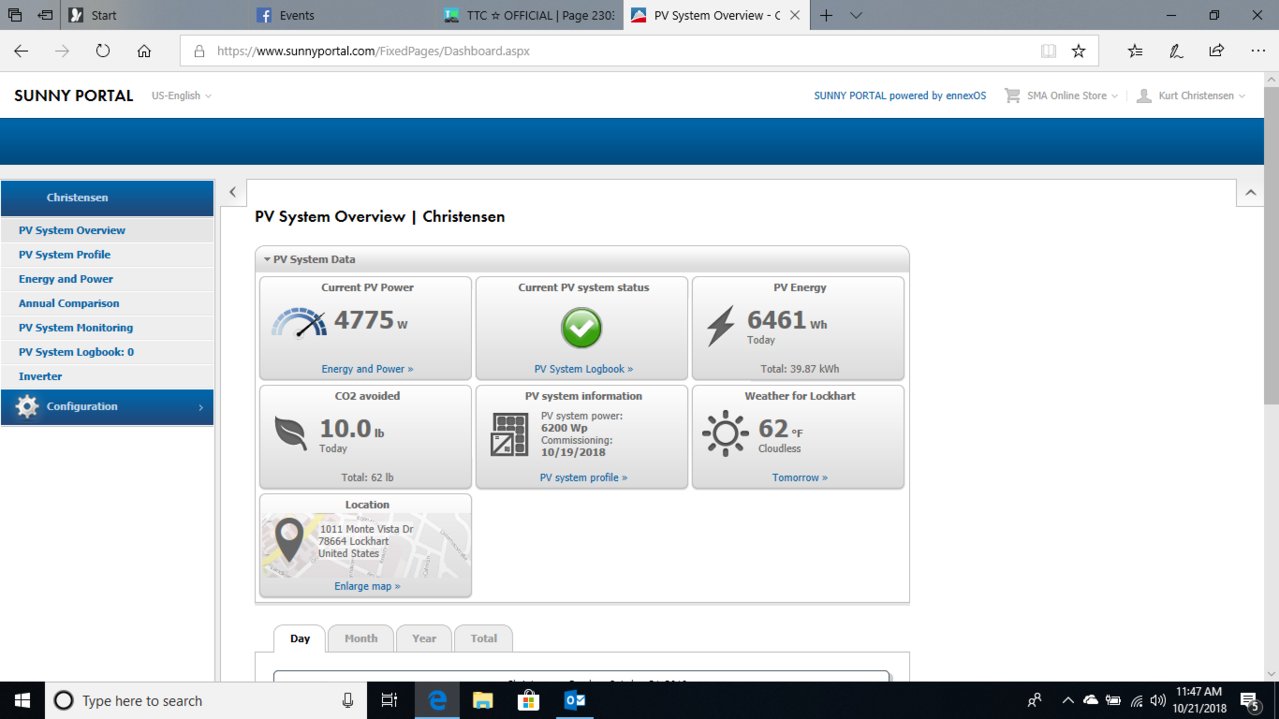Click the green PV system status checkmark
Image resolution: width=1279 pixels, height=719 pixels.
pyautogui.click(x=581, y=327)
